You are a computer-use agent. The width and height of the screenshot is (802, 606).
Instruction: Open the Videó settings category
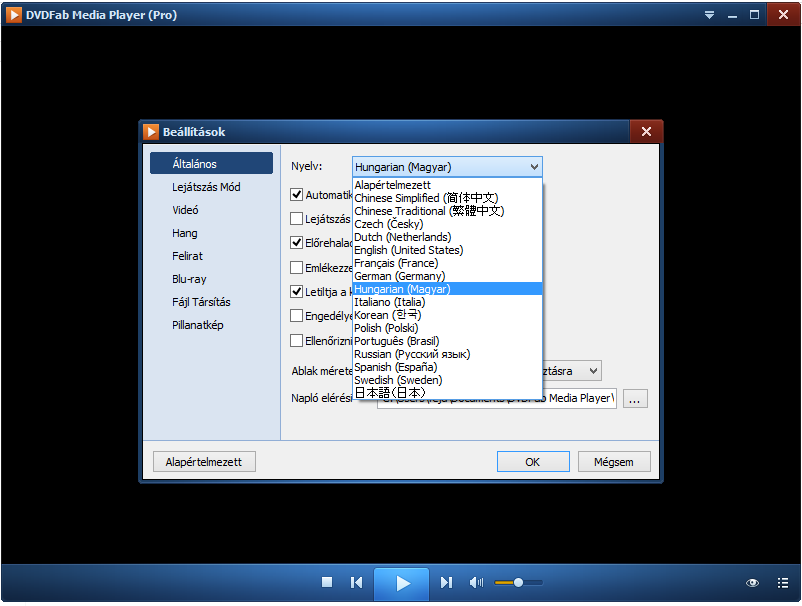coord(185,210)
